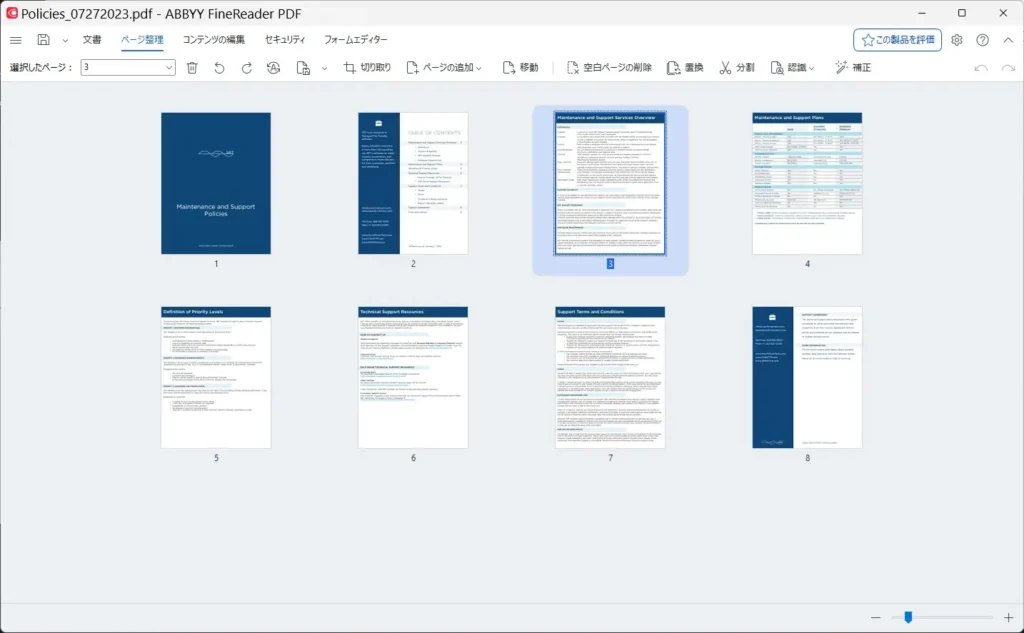Click the page layout icon next to rotate tools
The height and width of the screenshot is (633, 1024).
pos(303,67)
